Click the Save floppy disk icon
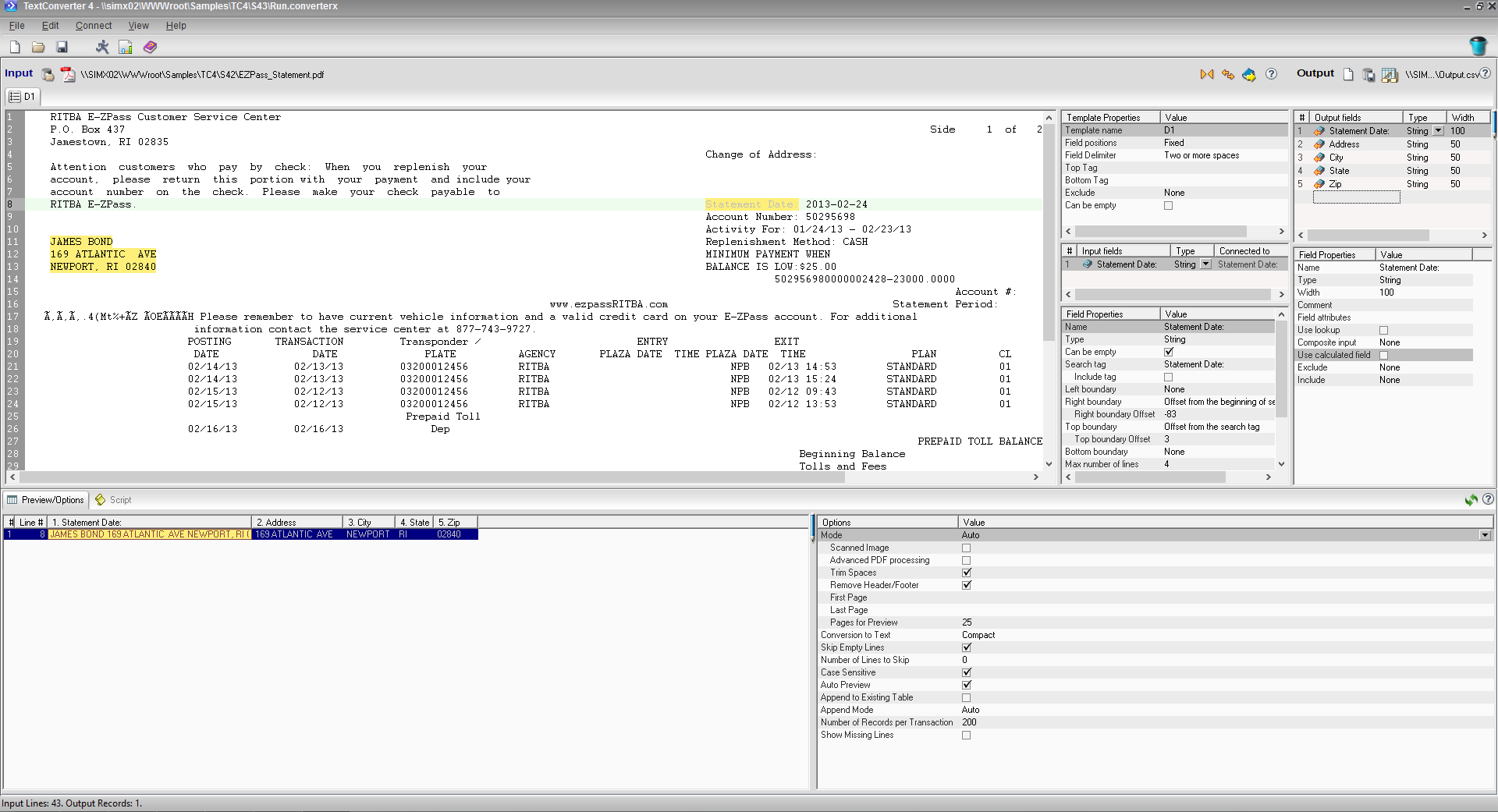Screen dimensions: 1498x812 [62, 48]
